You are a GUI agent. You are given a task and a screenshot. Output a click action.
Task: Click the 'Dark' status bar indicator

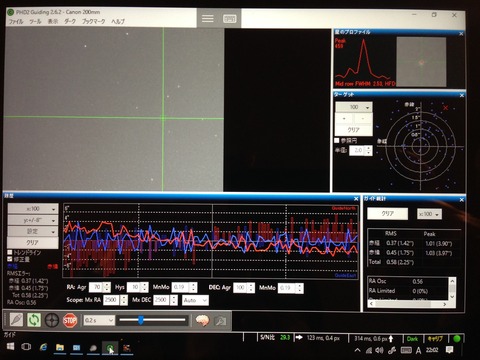pos(413,339)
